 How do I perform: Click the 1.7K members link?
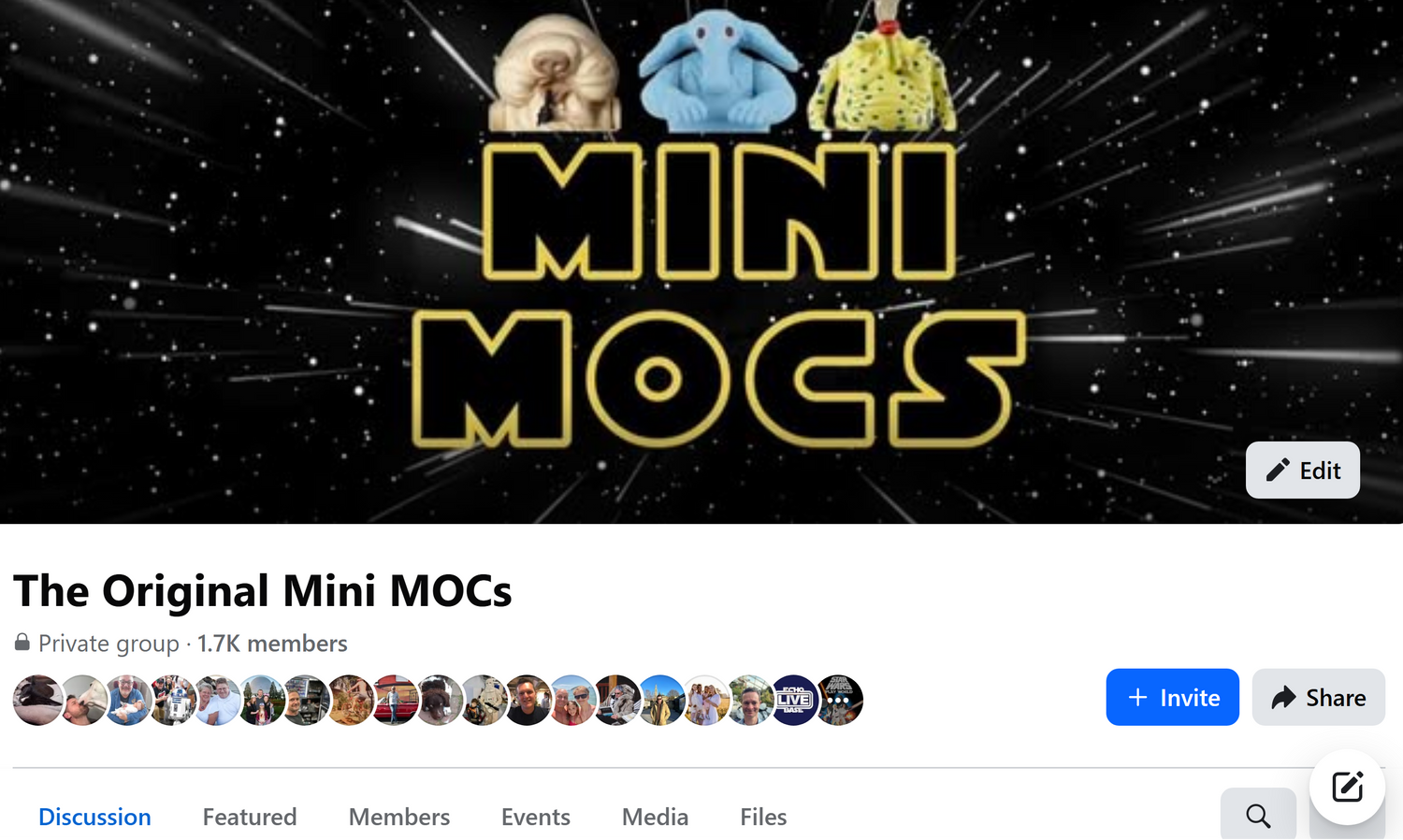tap(272, 644)
